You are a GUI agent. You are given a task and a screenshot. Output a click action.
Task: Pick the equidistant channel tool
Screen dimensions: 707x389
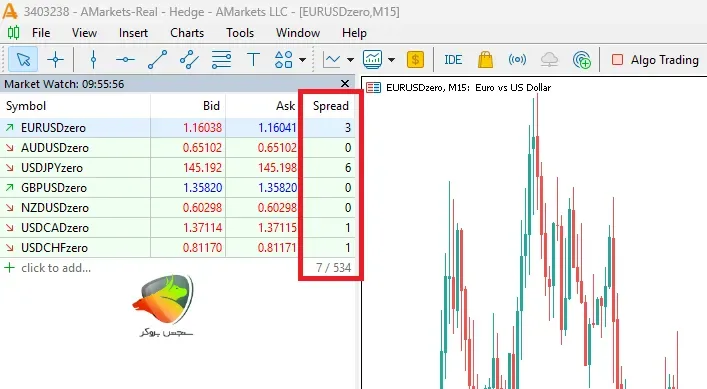(189, 59)
